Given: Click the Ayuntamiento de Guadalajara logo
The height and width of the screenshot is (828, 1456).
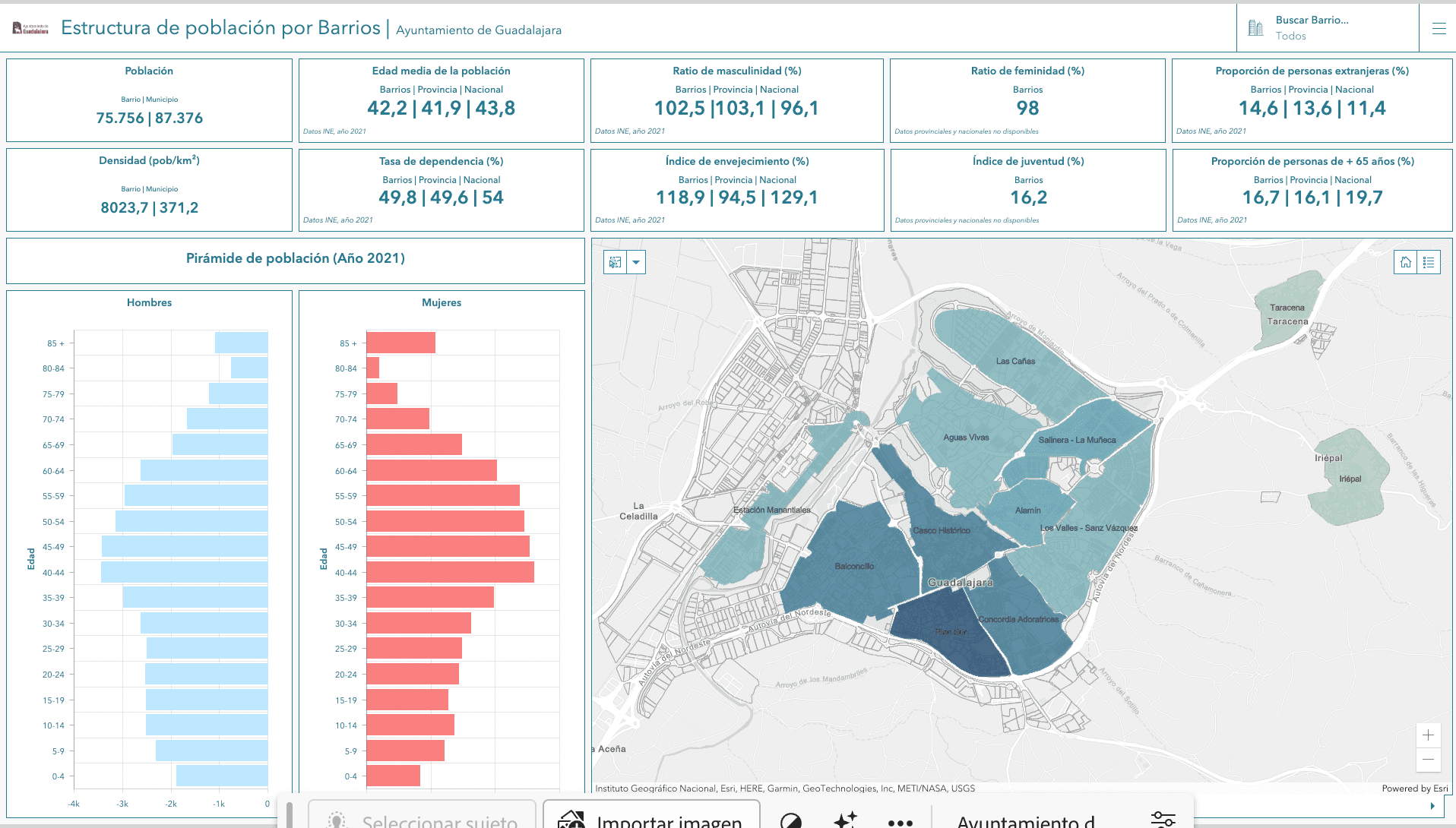Looking at the screenshot, I should pos(30,29).
